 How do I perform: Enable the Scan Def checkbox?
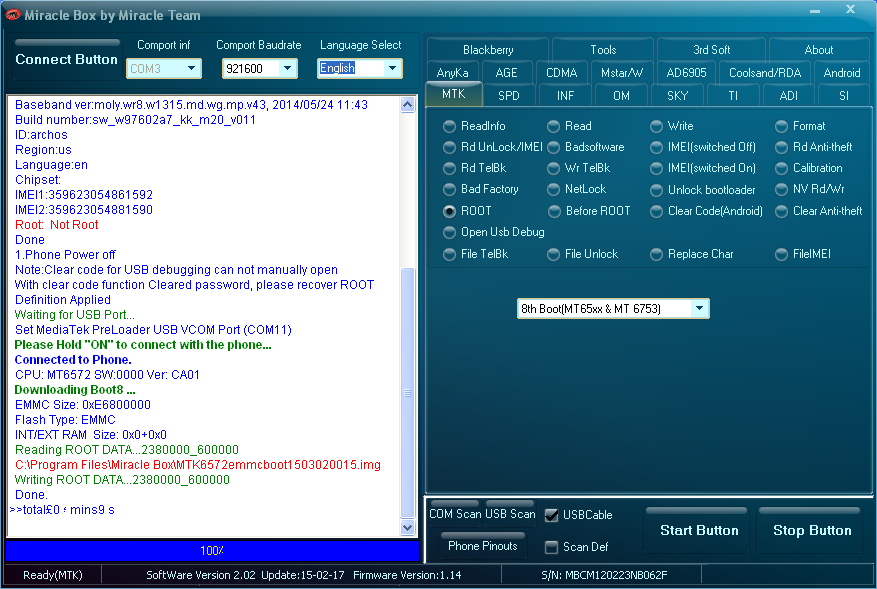tap(551, 547)
